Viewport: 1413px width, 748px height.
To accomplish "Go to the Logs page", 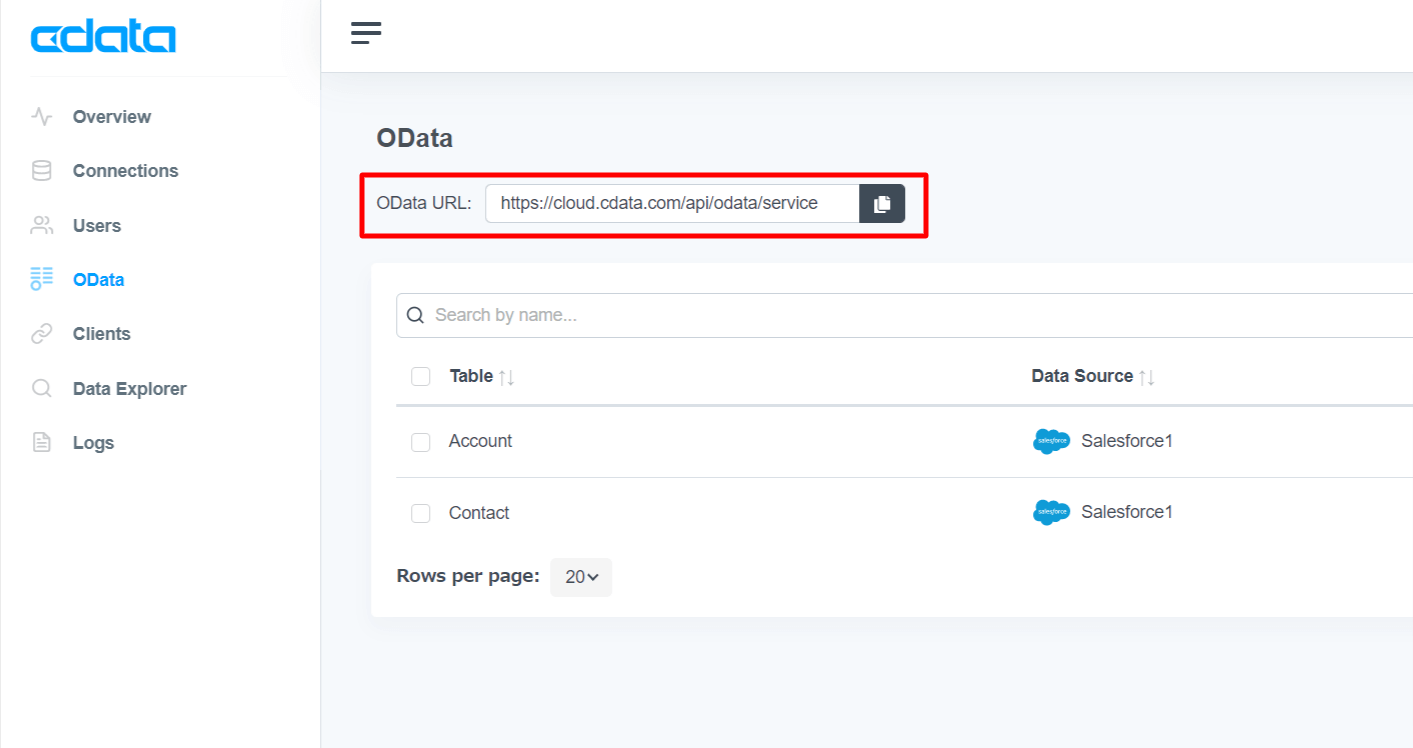I will click(x=93, y=443).
